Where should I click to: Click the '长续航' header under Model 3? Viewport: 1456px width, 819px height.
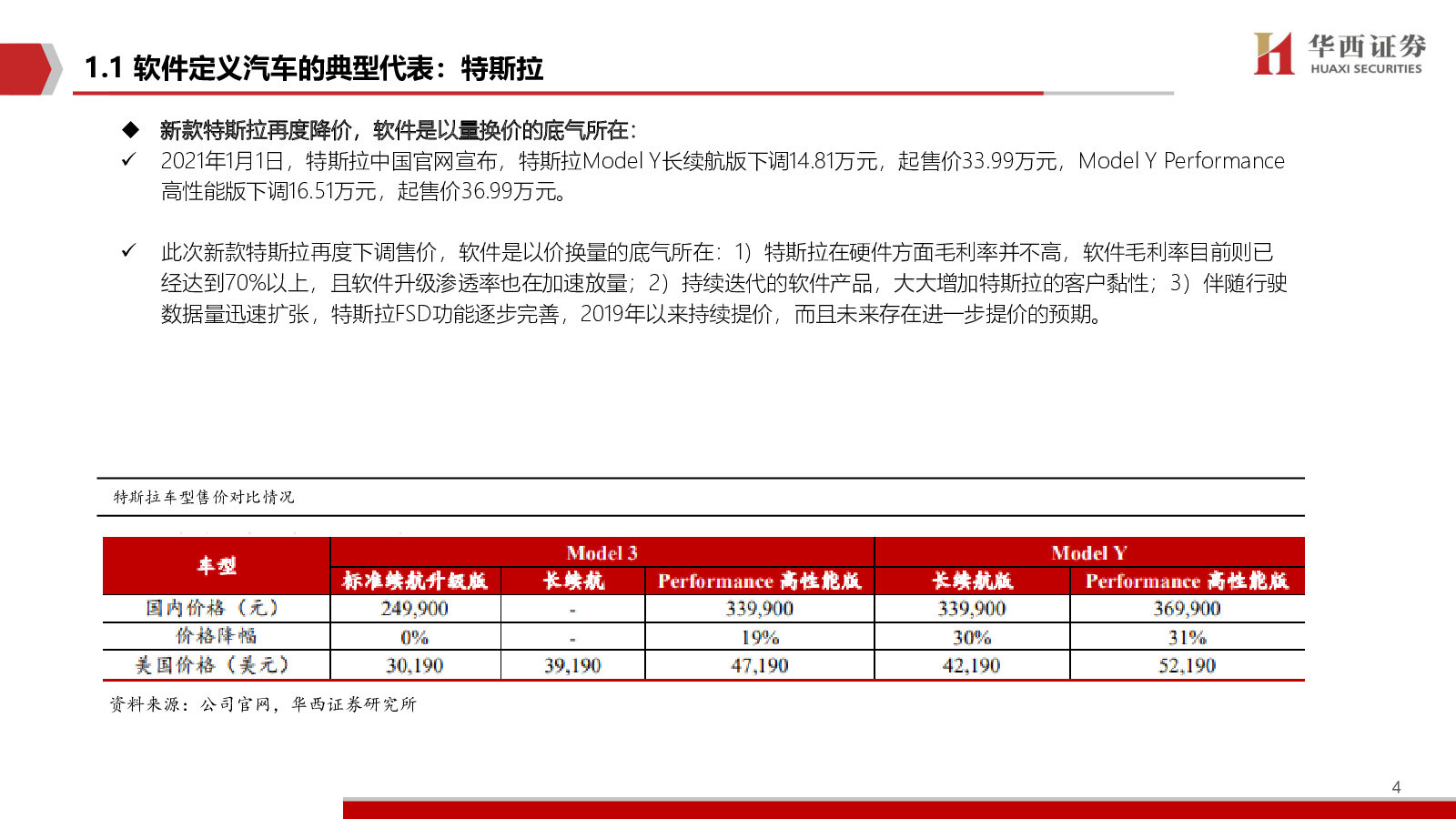coord(573,581)
